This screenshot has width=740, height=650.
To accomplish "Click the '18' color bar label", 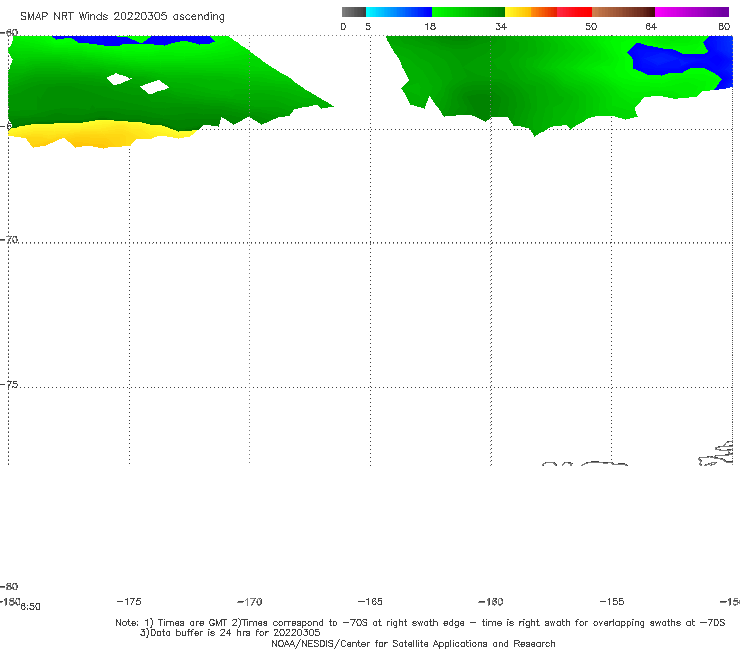I will point(430,27).
